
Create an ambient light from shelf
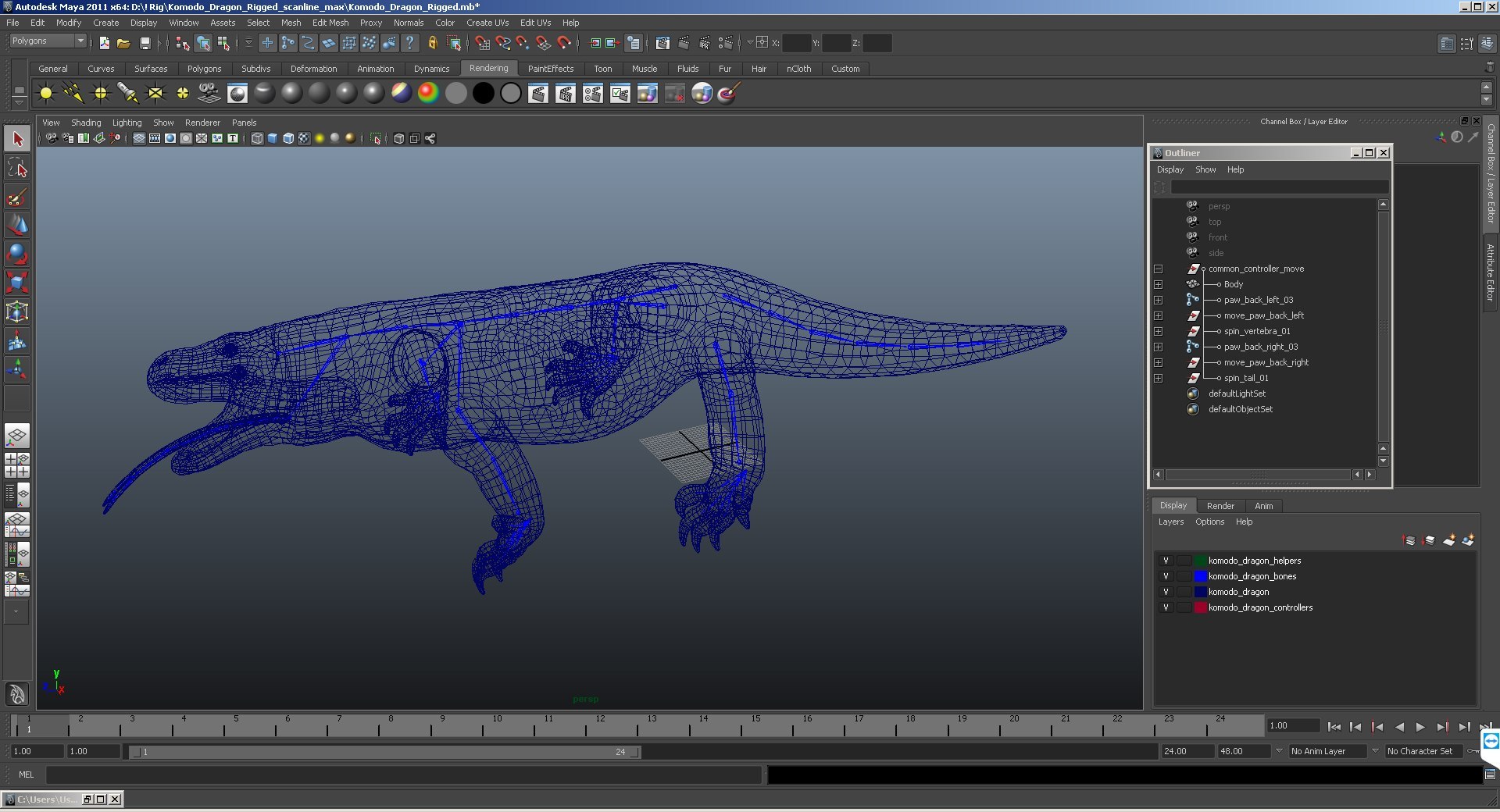click(46, 94)
